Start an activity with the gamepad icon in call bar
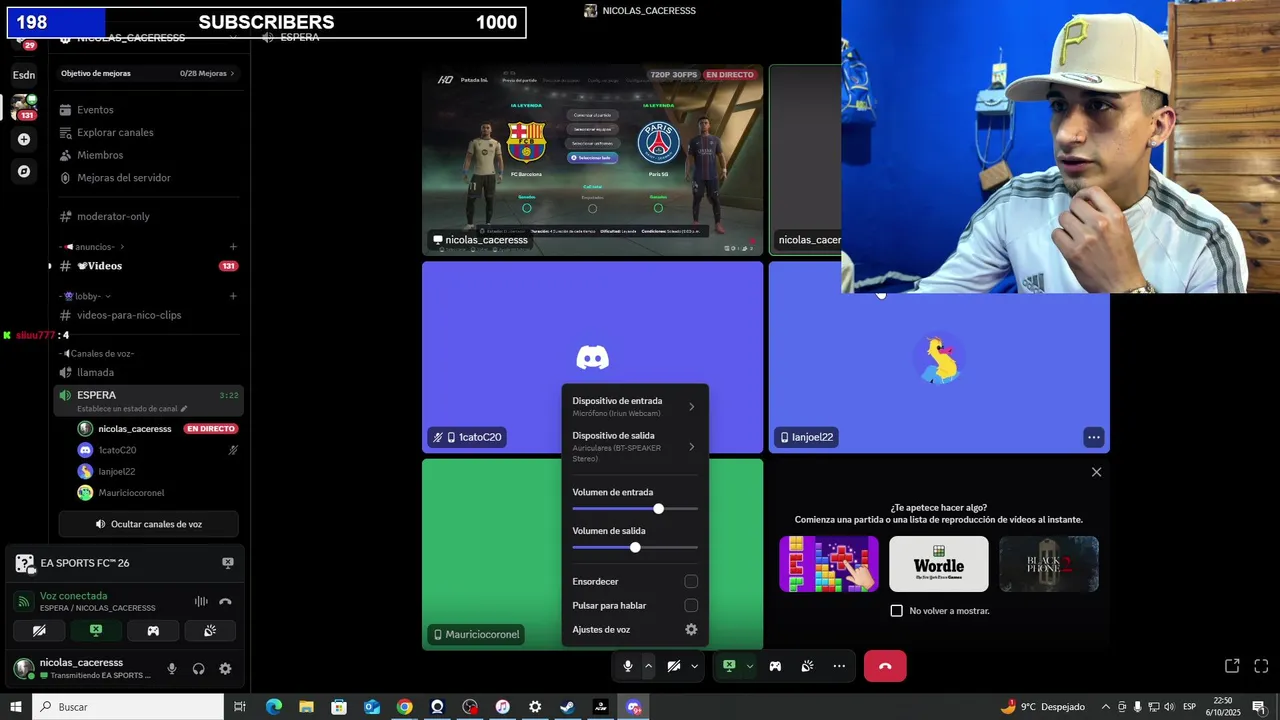 [775, 666]
